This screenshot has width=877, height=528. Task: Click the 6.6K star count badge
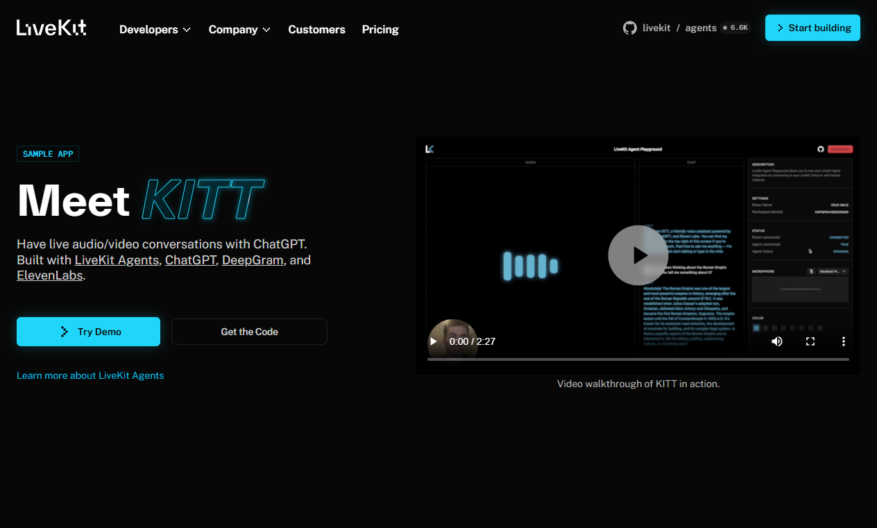(735, 27)
